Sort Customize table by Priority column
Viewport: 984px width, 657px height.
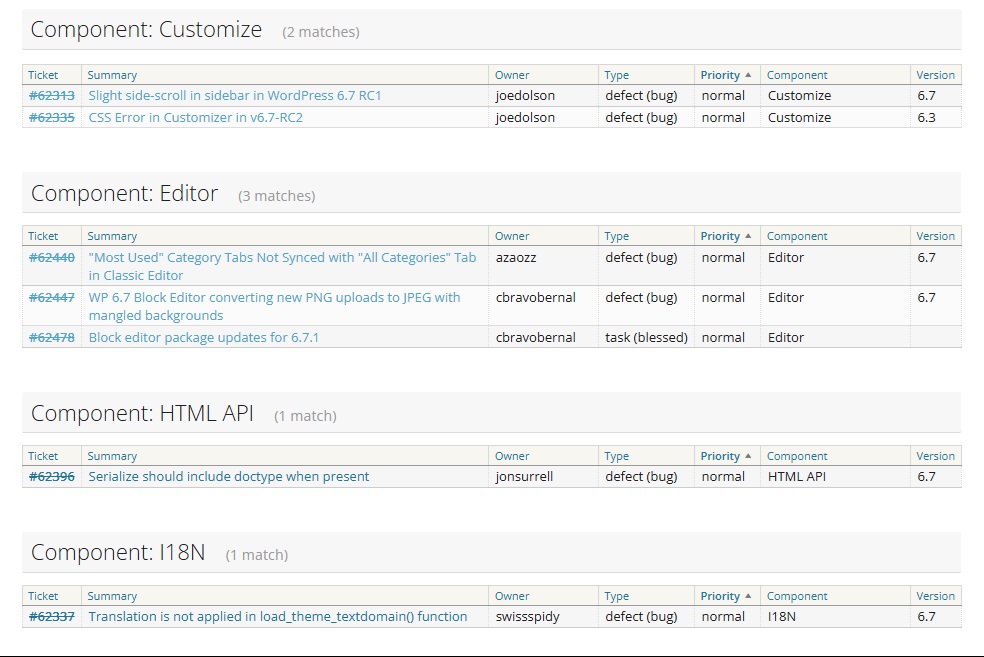pos(720,75)
